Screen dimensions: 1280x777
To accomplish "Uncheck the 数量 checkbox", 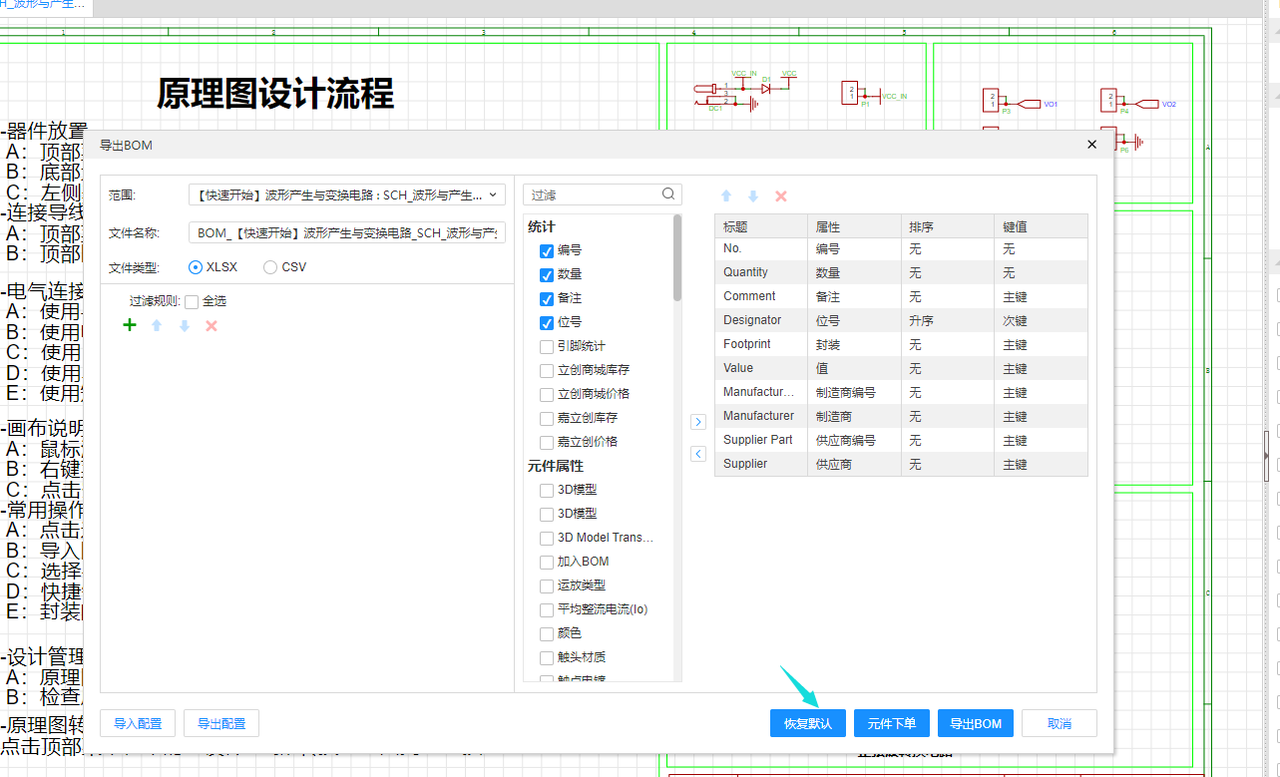I will (x=547, y=275).
